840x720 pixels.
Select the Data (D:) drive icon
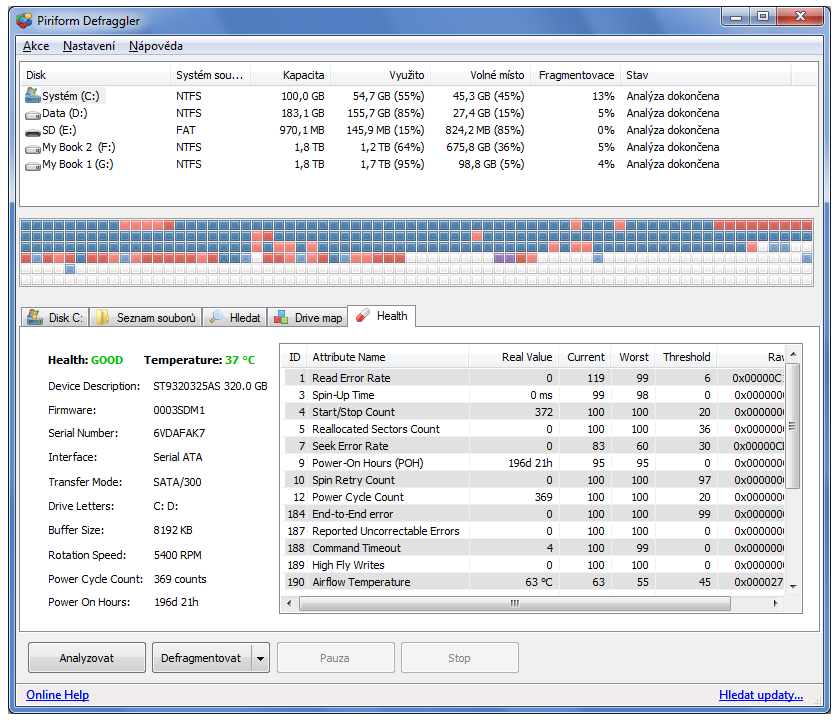tap(32, 113)
